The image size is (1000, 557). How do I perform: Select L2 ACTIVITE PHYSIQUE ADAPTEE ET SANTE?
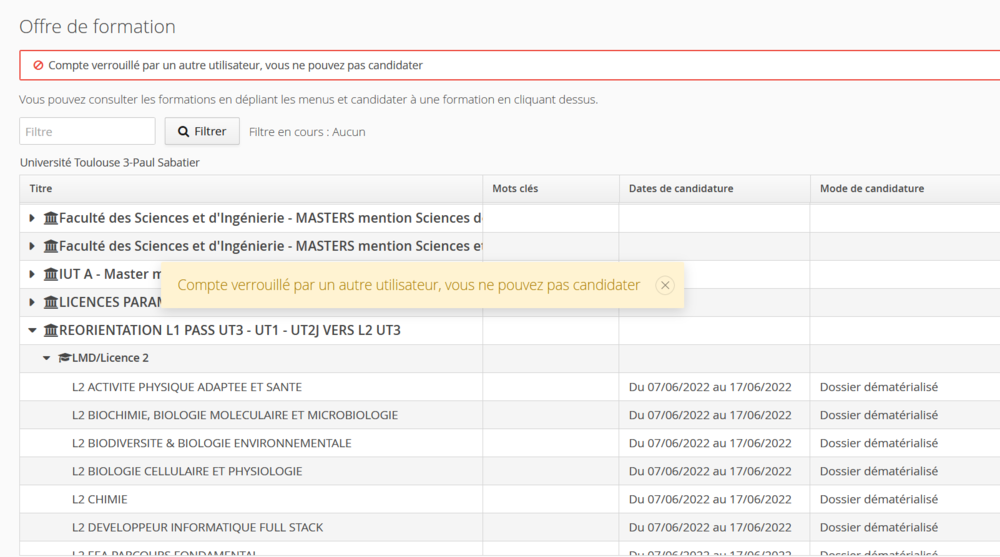pos(187,387)
